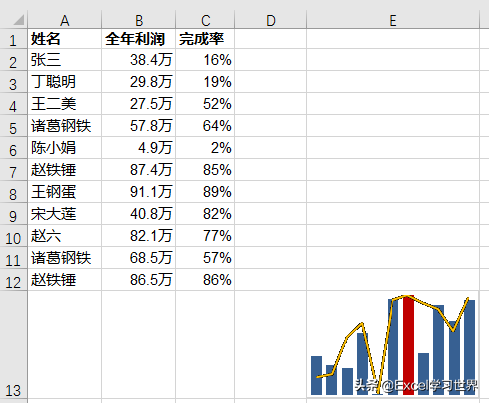Select the 诸葛钢铁 cell in row 11

(x=65, y=258)
